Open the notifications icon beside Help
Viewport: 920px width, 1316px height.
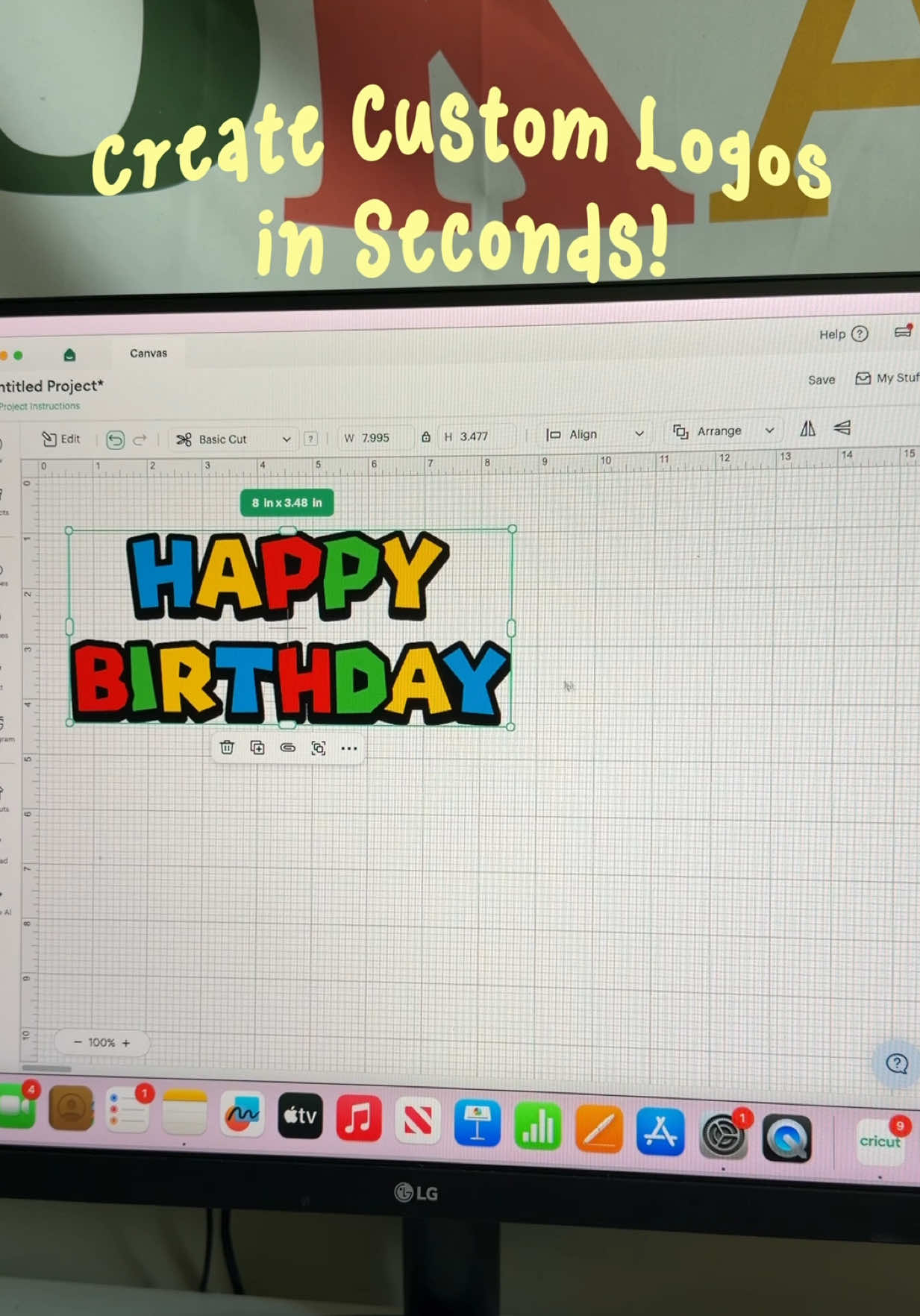point(904,331)
